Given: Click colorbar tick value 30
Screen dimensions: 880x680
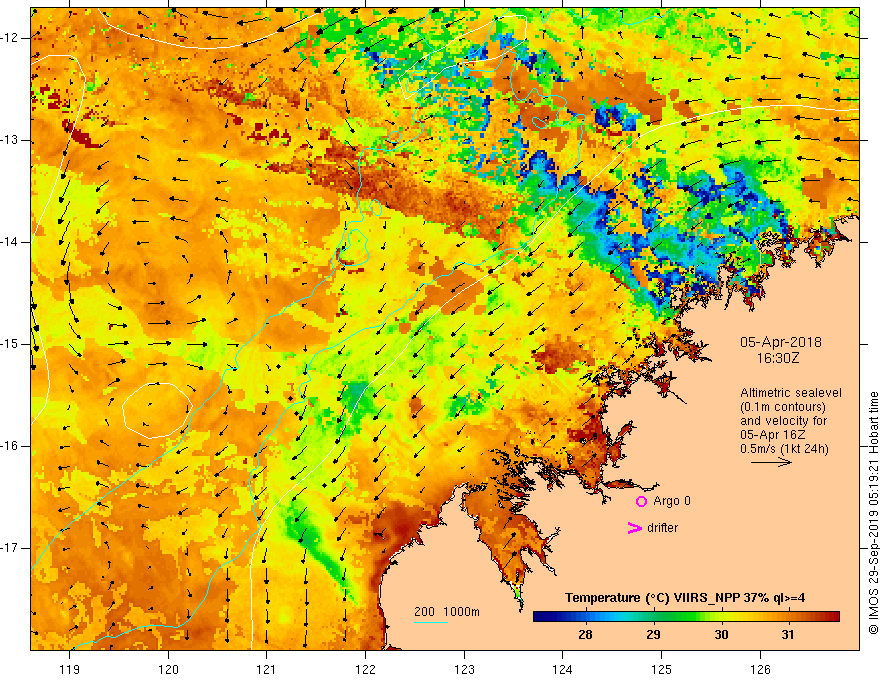Looking at the screenshot, I should point(721,635).
